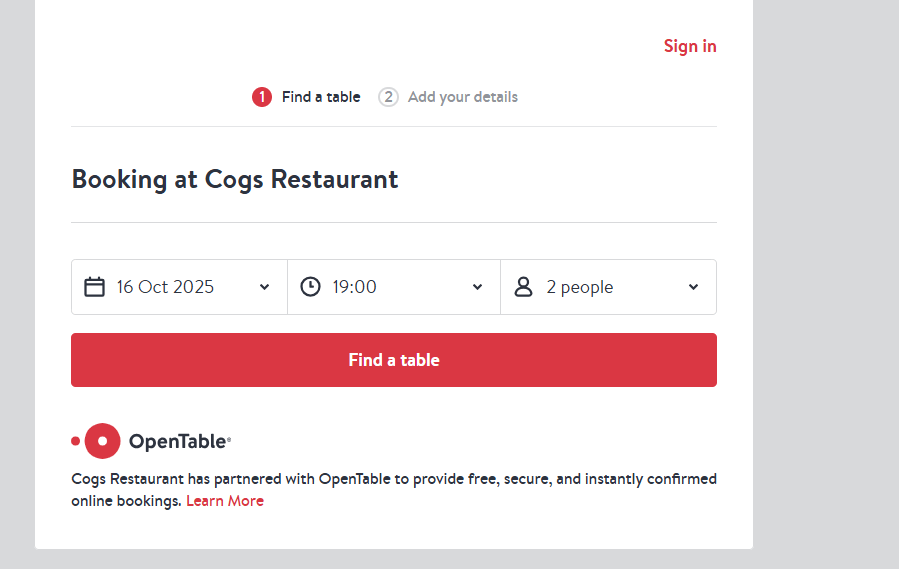Click the Booking at Cogs Restaurant heading
The width and height of the screenshot is (899, 569).
point(235,180)
